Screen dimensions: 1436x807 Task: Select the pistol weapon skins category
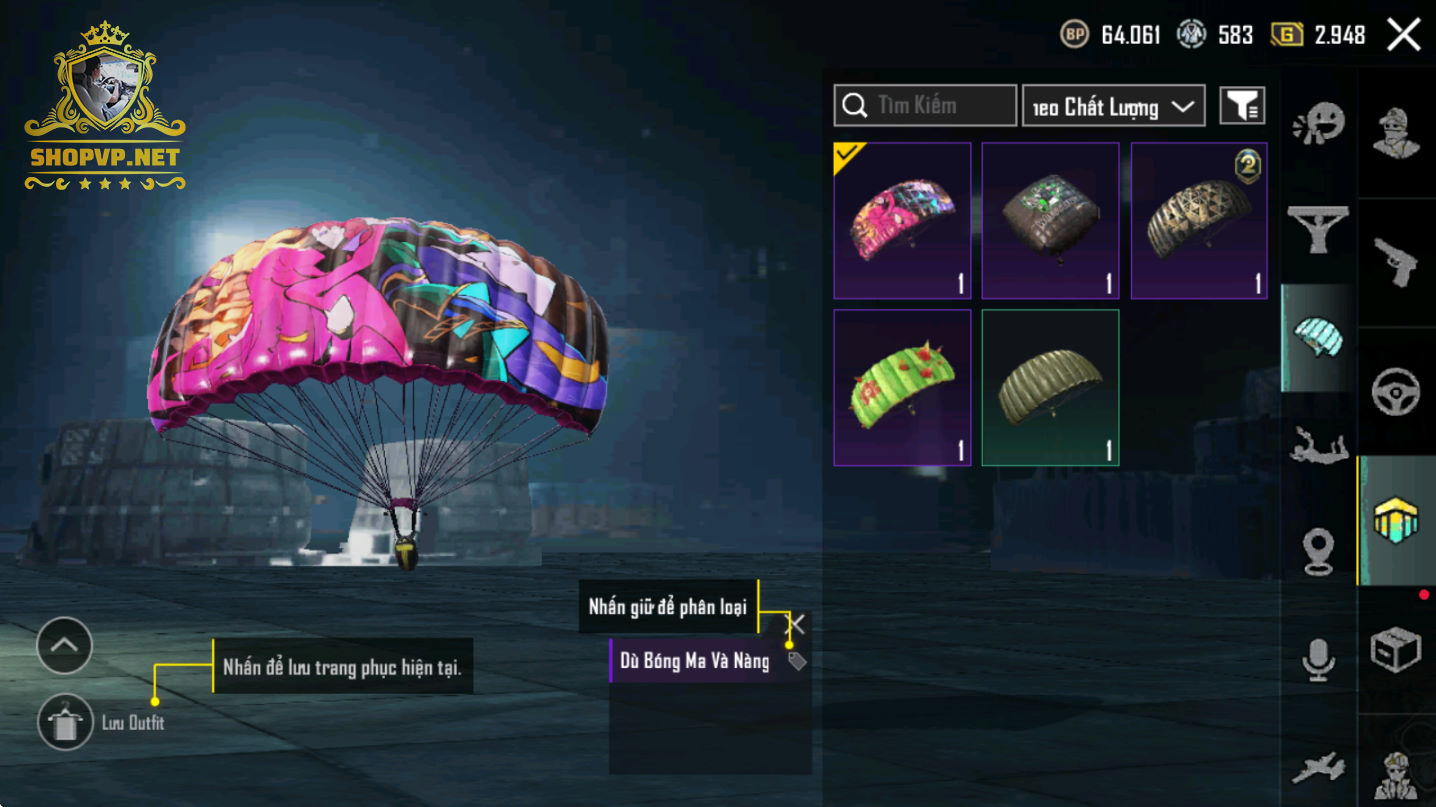(x=1396, y=262)
